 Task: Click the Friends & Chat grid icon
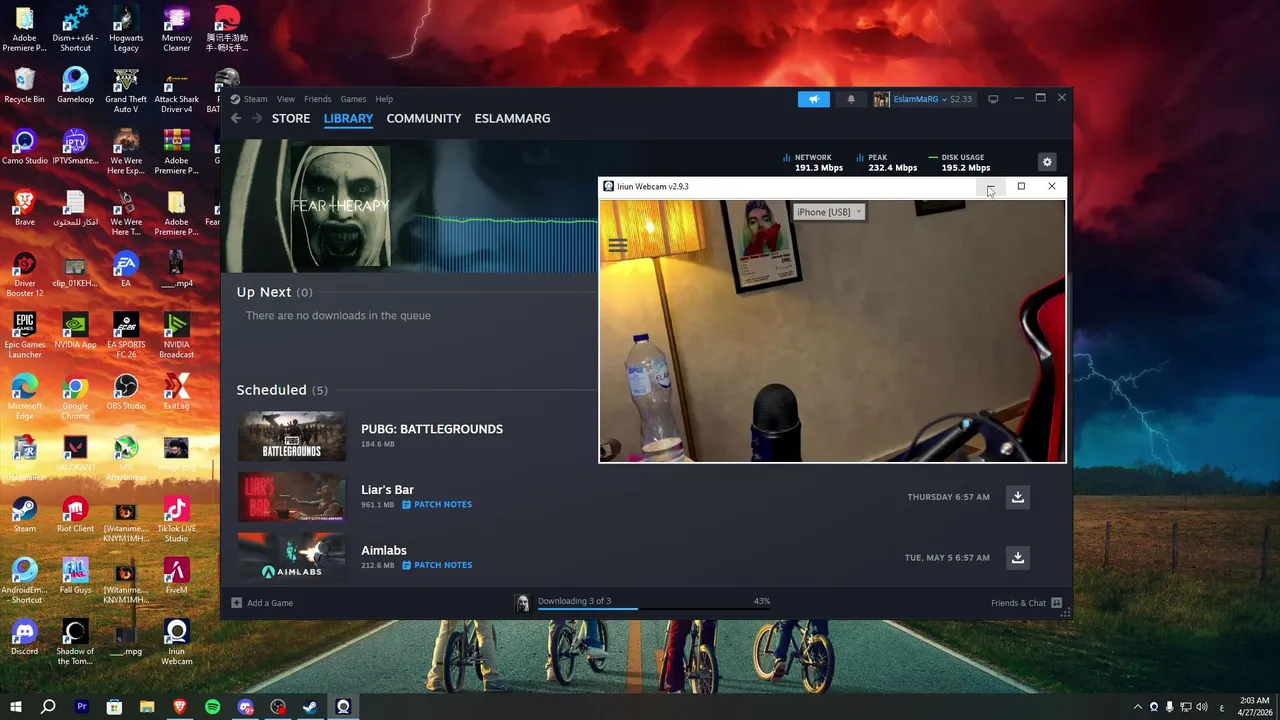[x=1056, y=603]
